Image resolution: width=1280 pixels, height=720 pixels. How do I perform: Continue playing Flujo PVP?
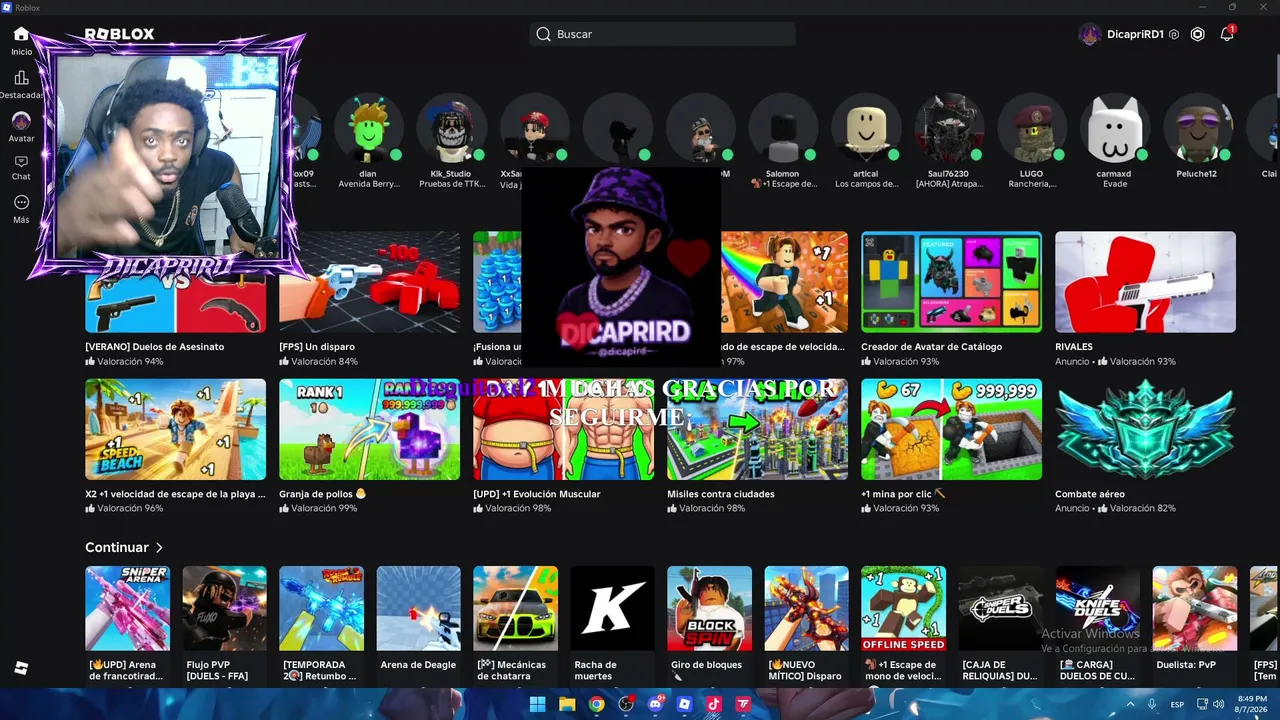tap(225, 624)
